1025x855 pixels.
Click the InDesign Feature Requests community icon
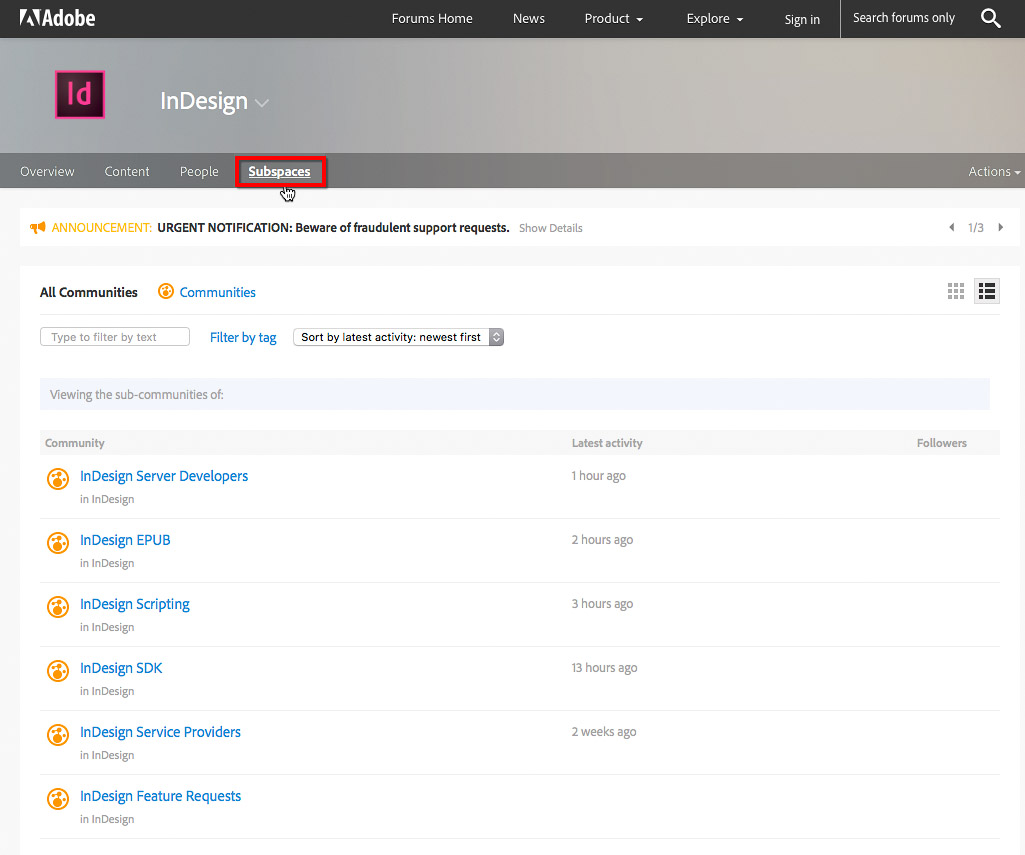[x=58, y=799]
